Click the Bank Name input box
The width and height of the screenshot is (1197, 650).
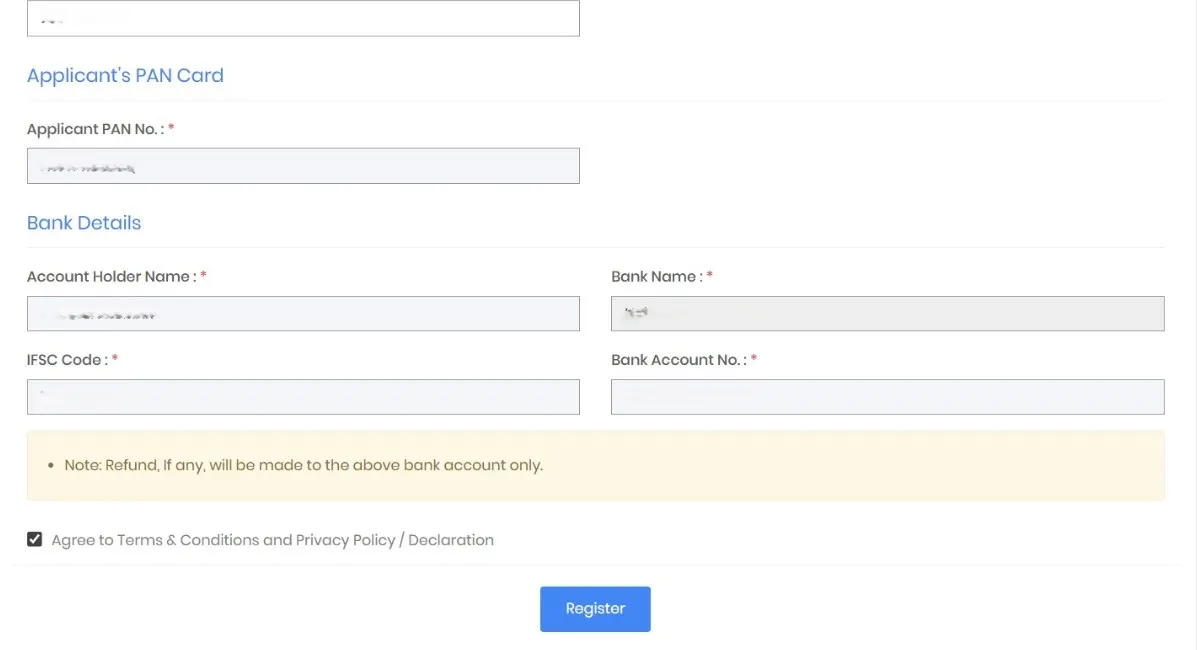(887, 313)
